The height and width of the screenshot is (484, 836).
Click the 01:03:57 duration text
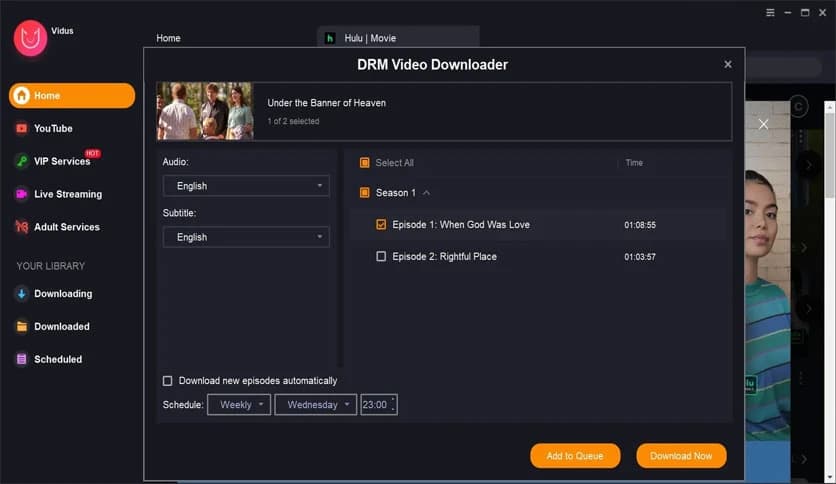[640, 257]
